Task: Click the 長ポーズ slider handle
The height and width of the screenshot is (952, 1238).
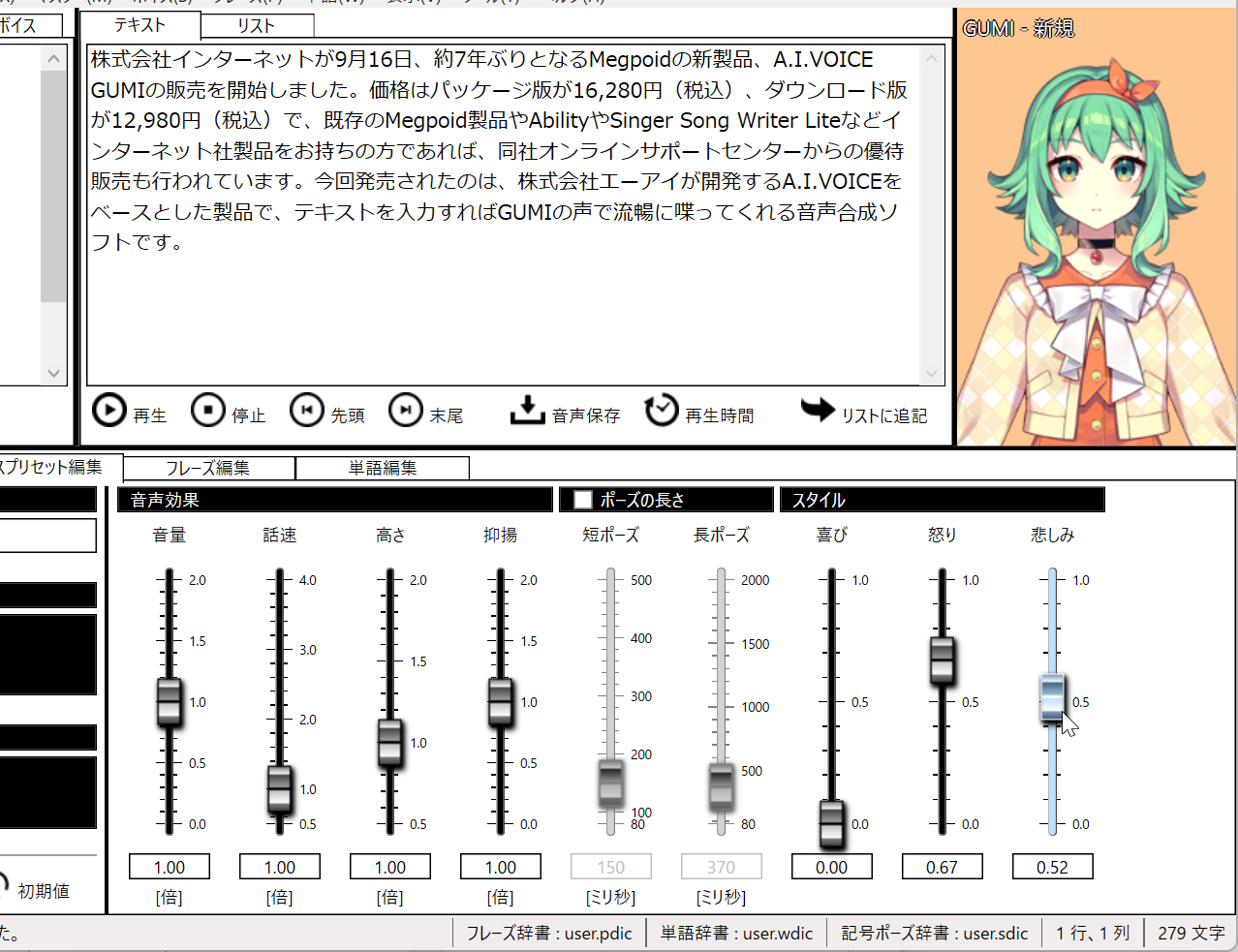Action: click(x=722, y=786)
